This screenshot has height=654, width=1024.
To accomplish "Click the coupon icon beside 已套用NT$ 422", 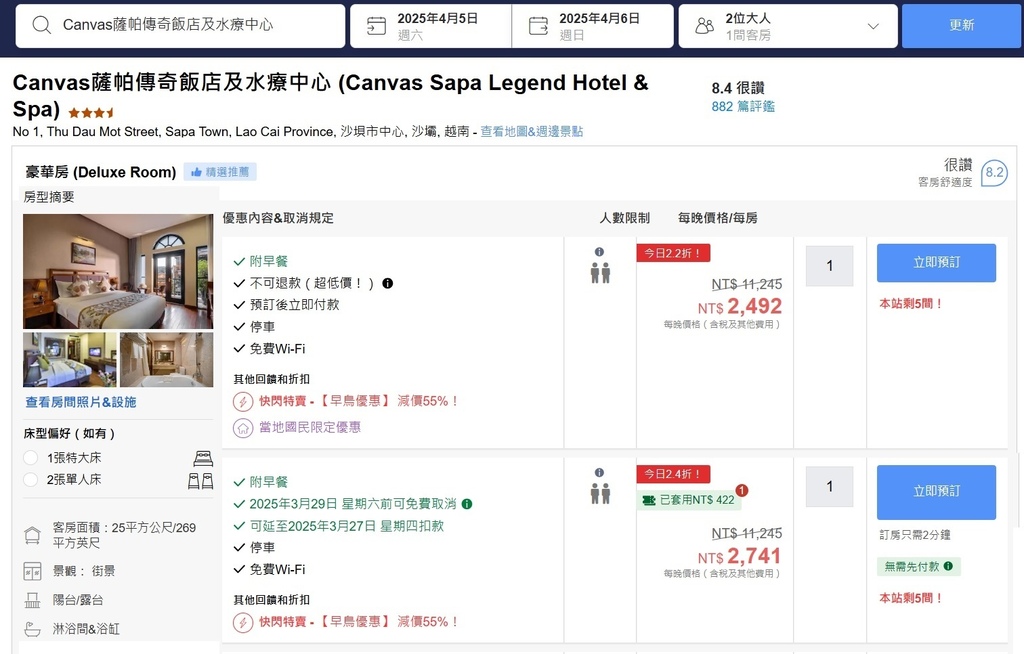I will 648,500.
